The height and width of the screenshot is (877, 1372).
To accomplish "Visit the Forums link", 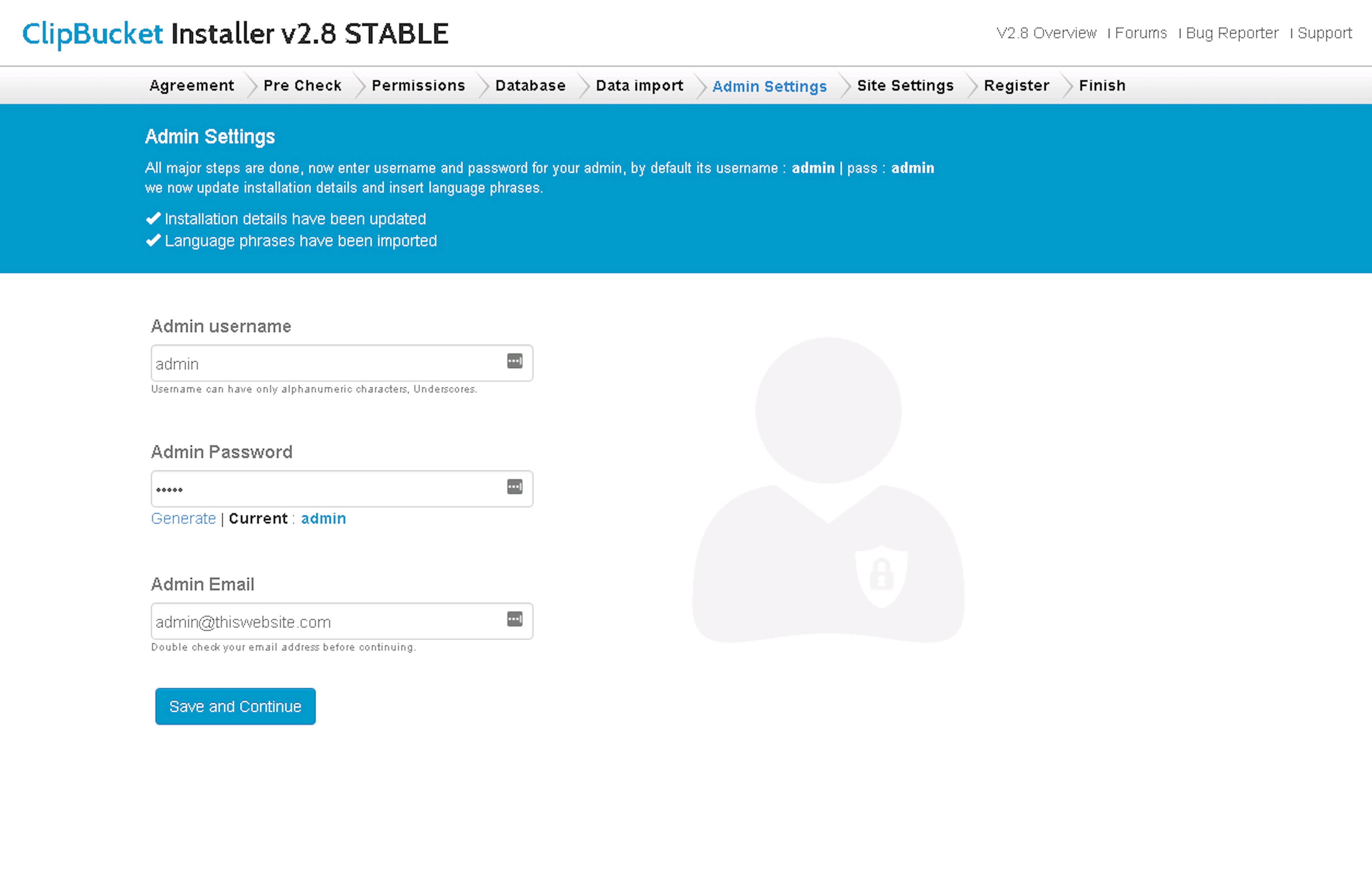I will click(1141, 33).
